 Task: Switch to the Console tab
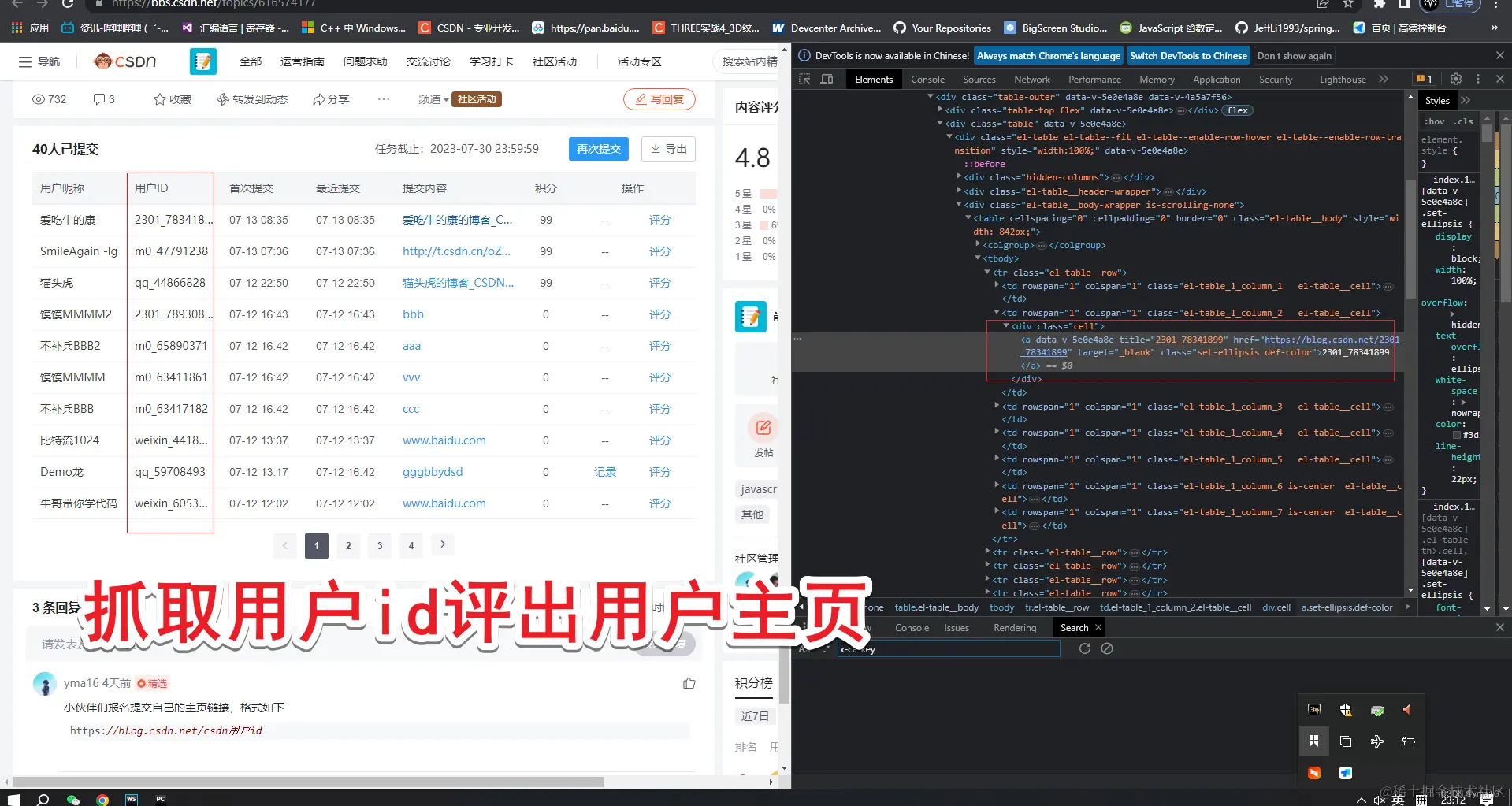tap(927, 80)
